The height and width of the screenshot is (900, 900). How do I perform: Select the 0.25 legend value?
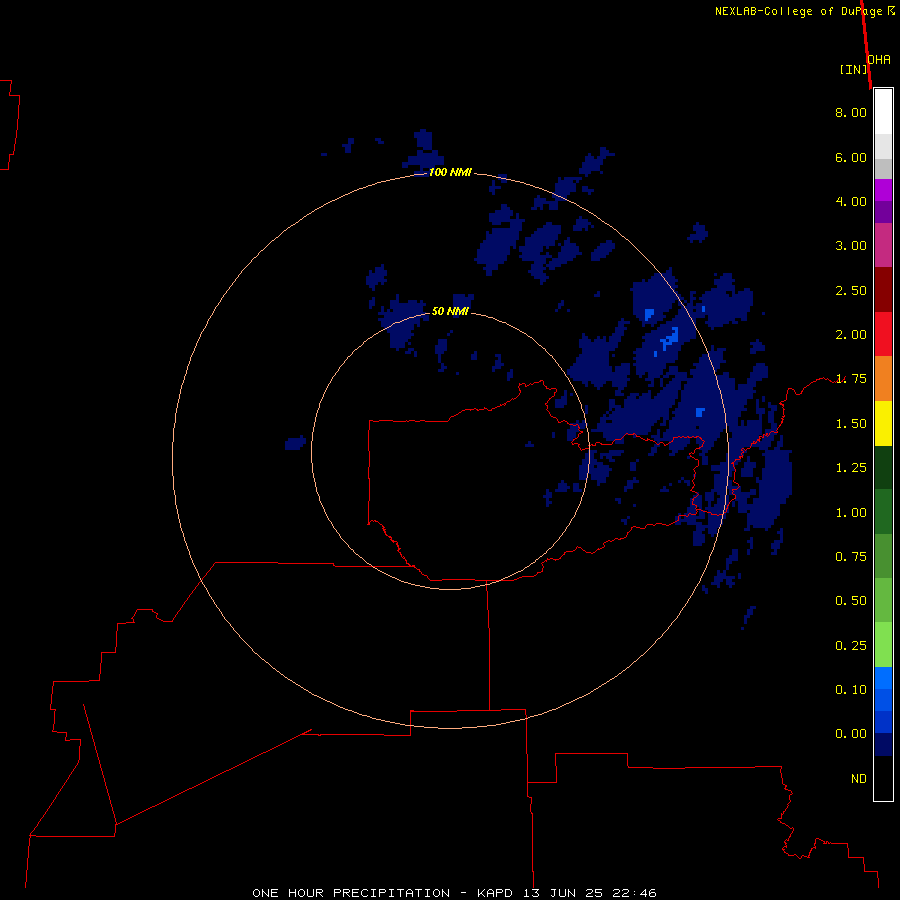click(x=851, y=646)
